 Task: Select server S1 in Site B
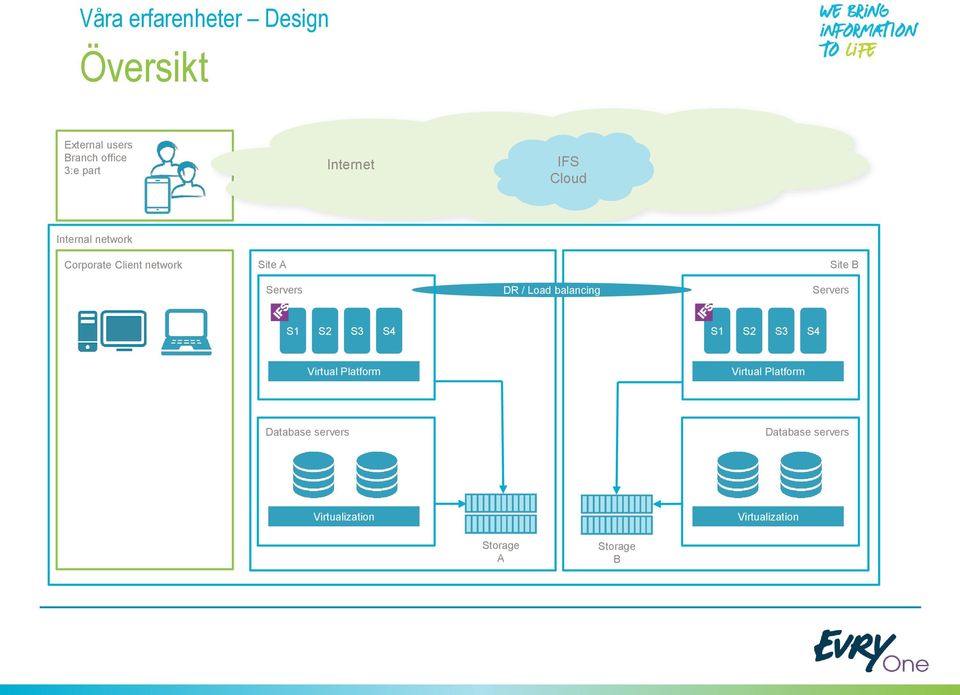717,331
